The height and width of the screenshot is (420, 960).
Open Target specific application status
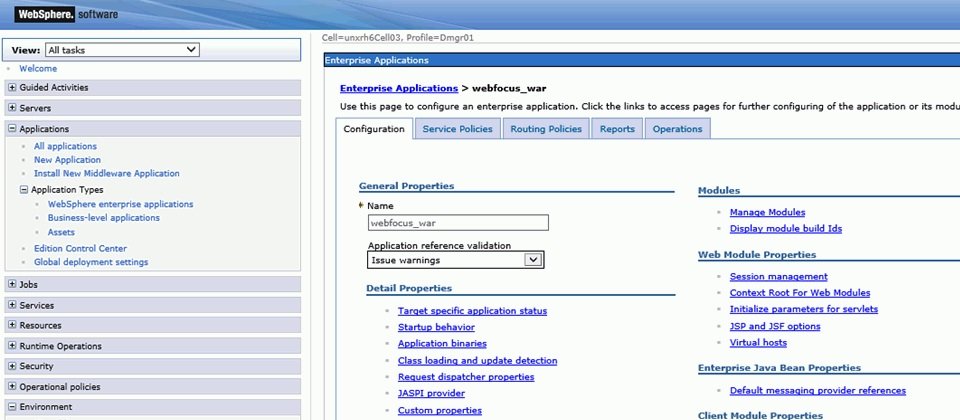(x=472, y=311)
